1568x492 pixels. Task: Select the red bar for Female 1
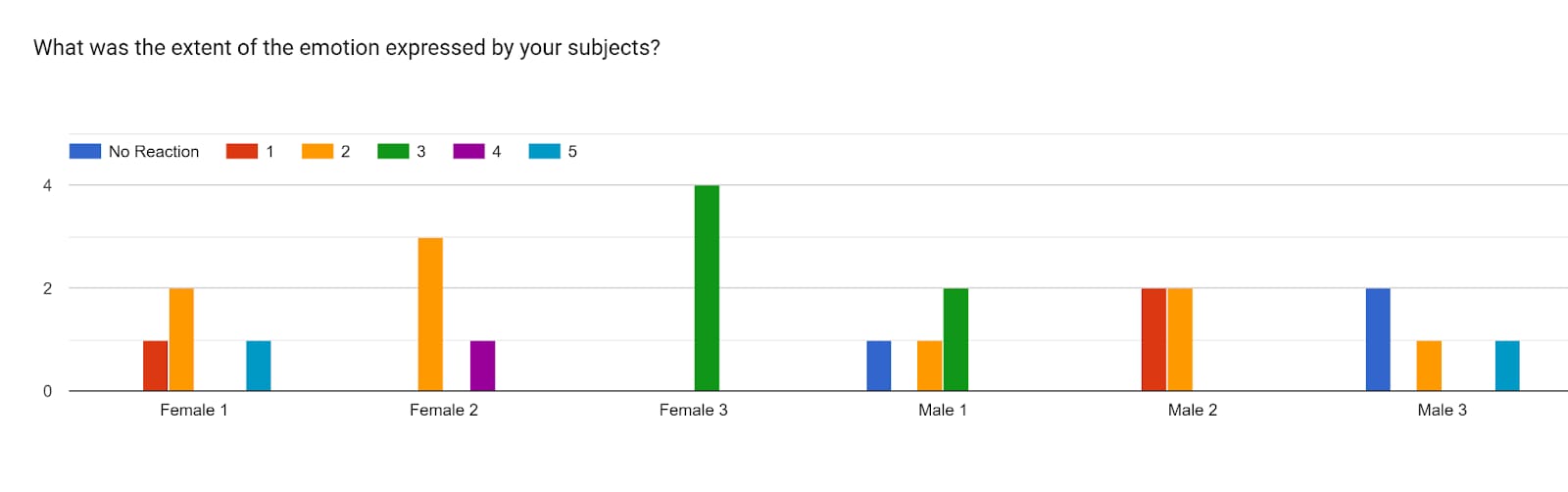pyautogui.click(x=155, y=366)
